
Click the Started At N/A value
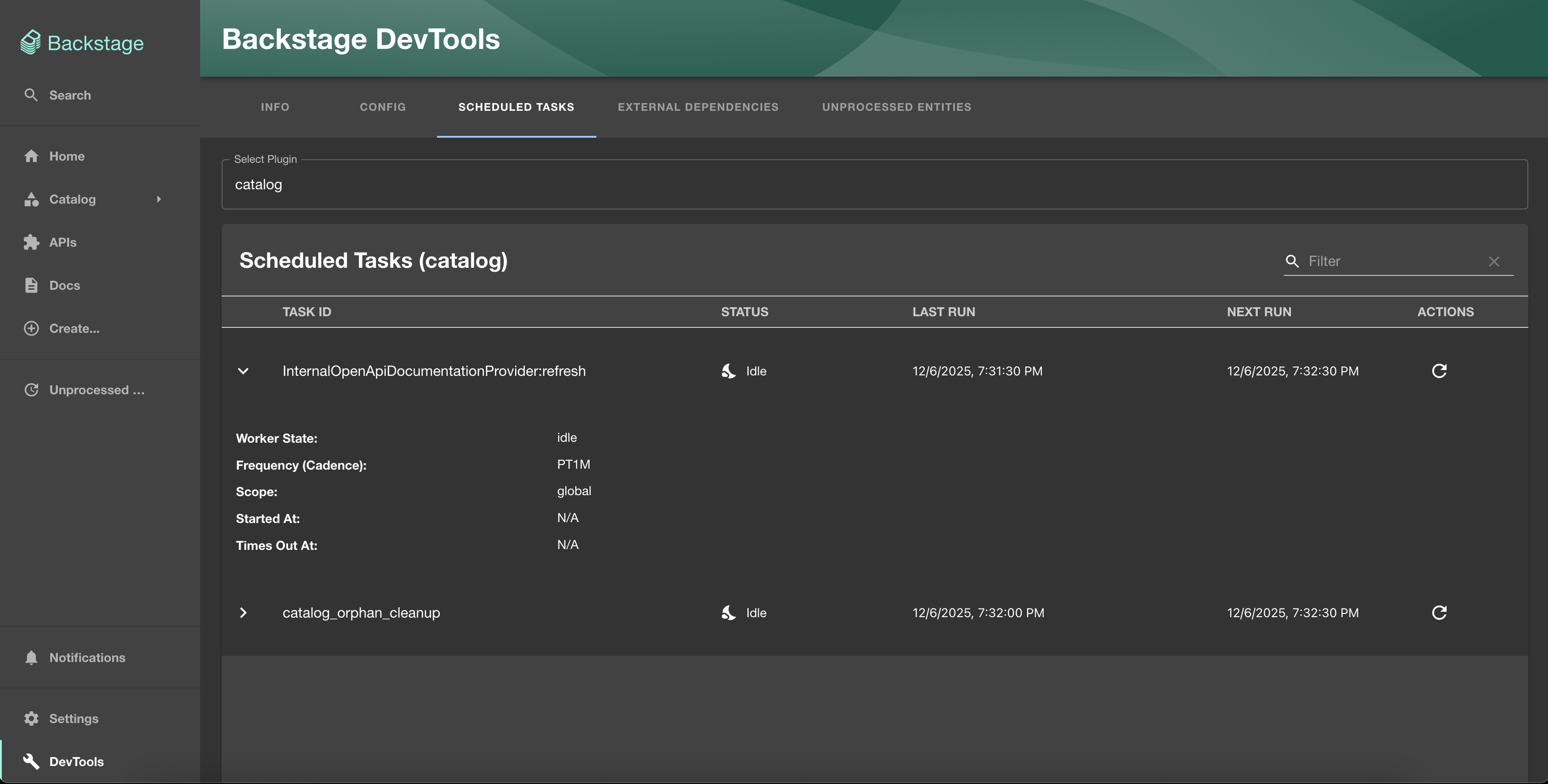pos(567,518)
